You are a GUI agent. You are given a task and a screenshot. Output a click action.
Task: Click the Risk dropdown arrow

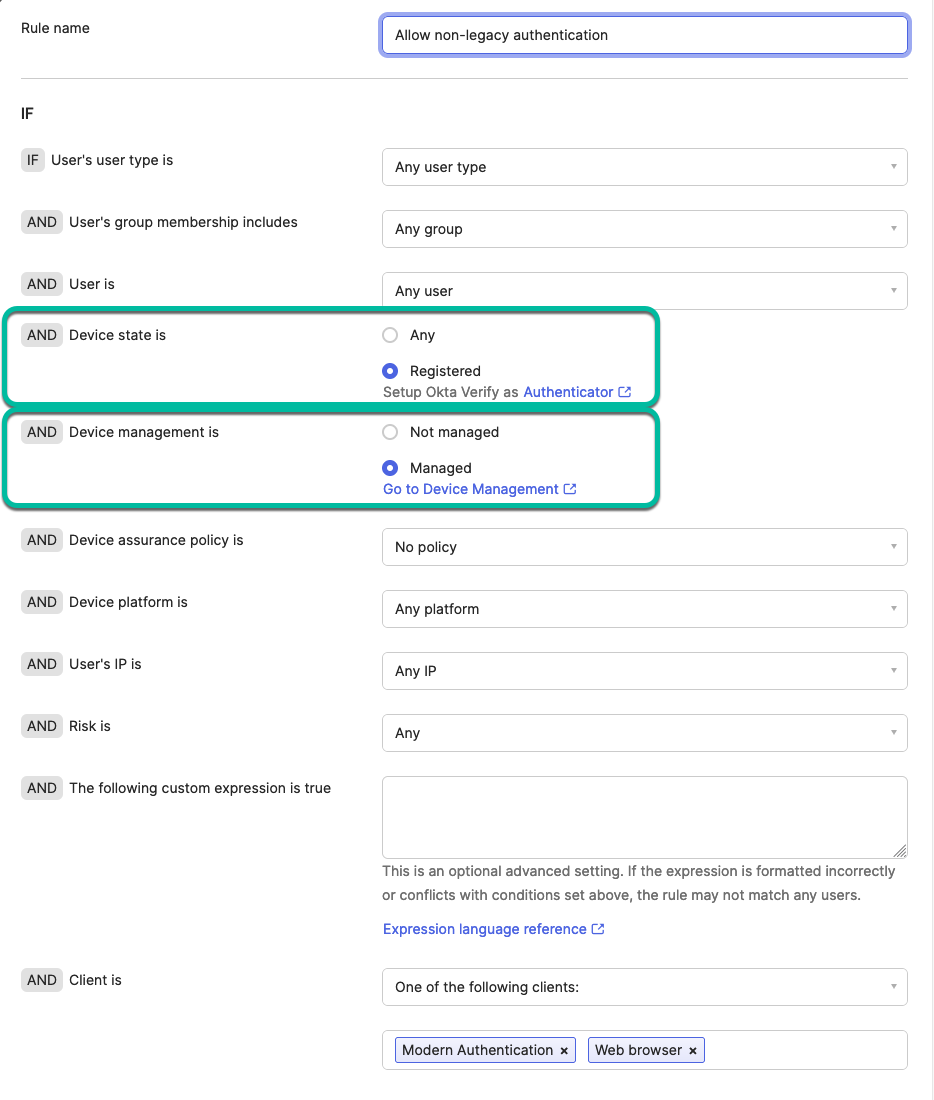(894, 733)
